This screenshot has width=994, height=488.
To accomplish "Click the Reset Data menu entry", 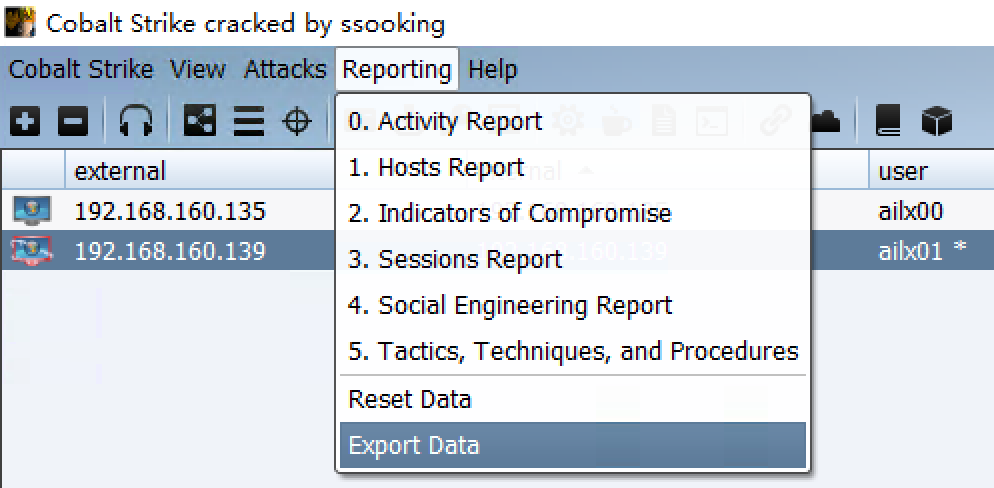I will (x=410, y=400).
